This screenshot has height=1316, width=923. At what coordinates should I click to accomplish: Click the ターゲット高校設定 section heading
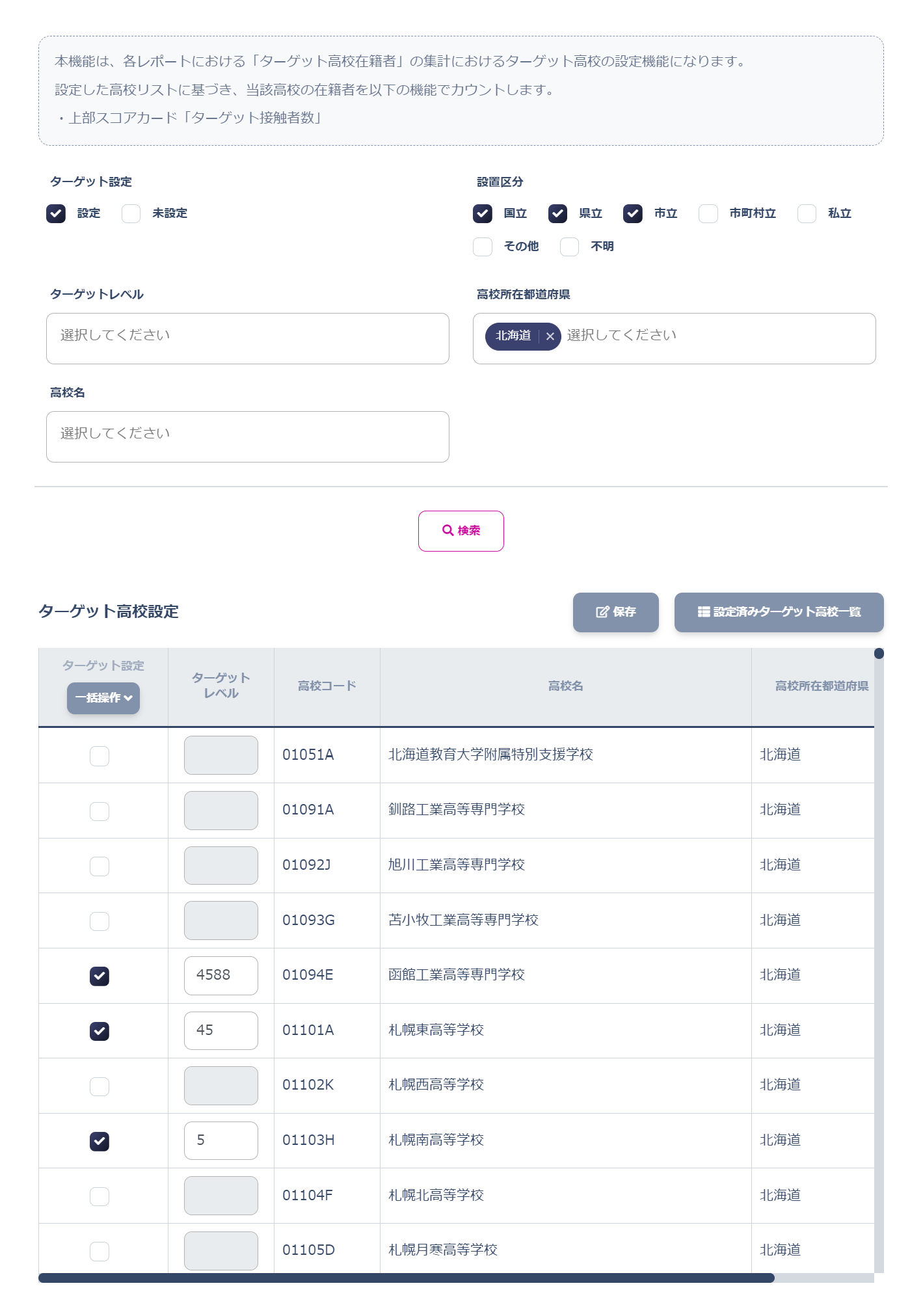click(109, 611)
